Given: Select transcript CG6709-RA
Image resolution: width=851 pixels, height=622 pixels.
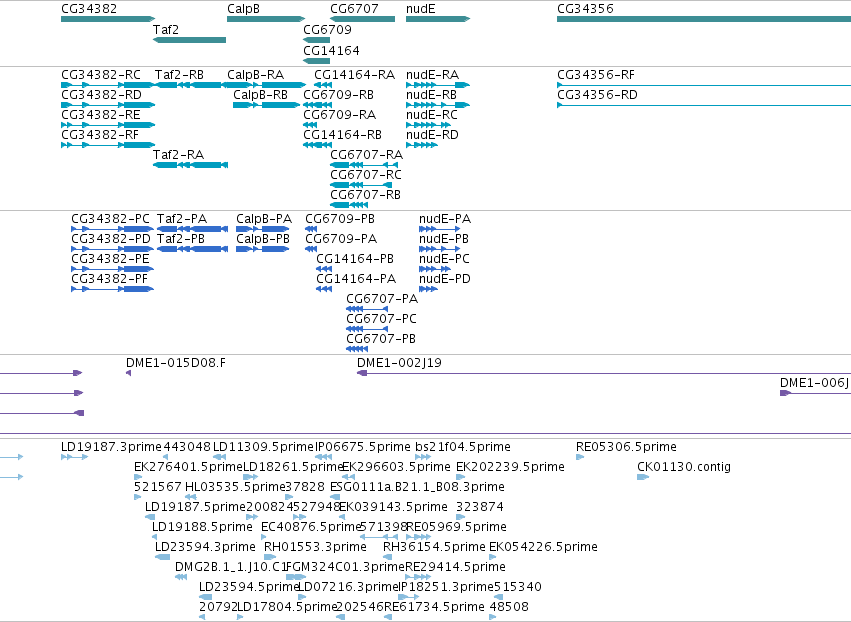Looking at the screenshot, I should [x=340, y=115].
